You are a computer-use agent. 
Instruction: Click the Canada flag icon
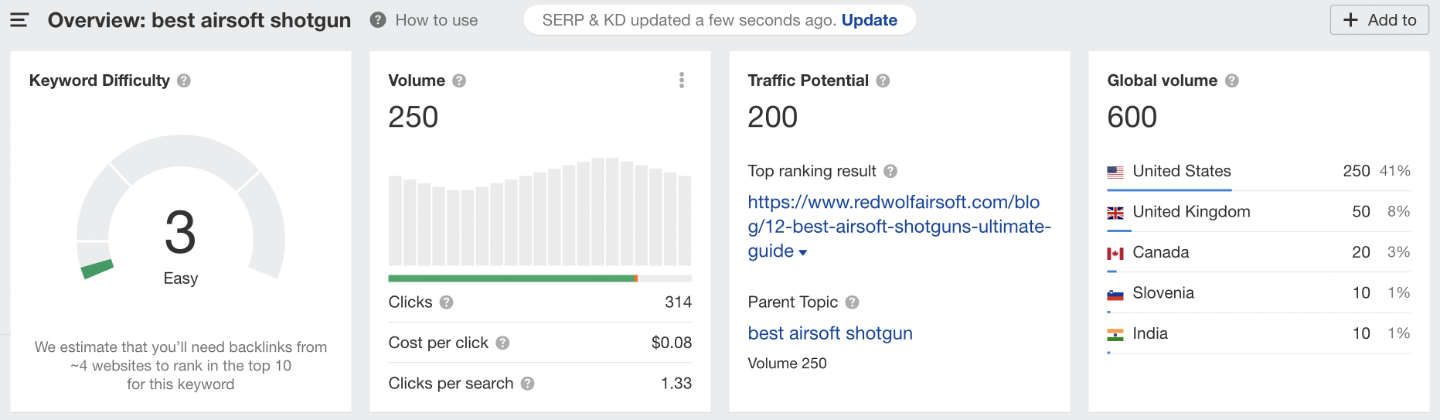[x=1116, y=253]
